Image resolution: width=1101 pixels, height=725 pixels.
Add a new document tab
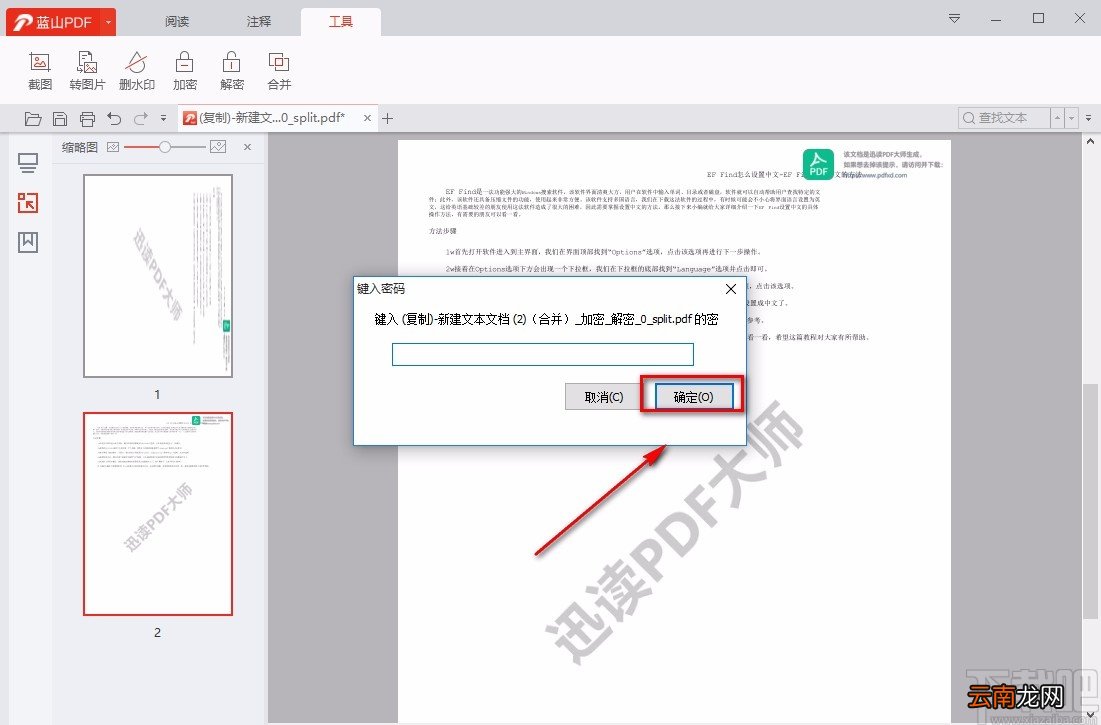388,119
